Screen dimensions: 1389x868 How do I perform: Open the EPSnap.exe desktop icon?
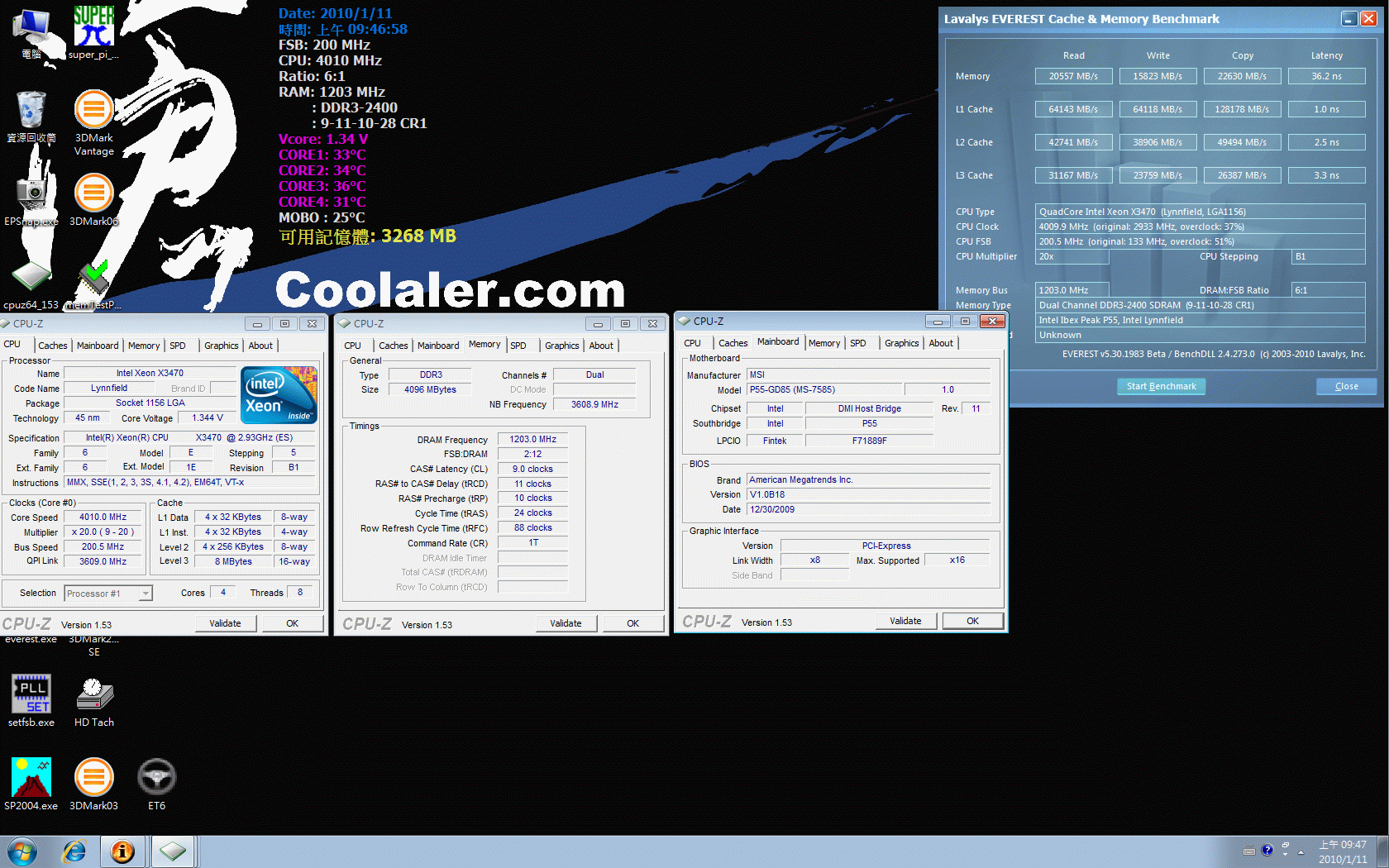(31, 199)
